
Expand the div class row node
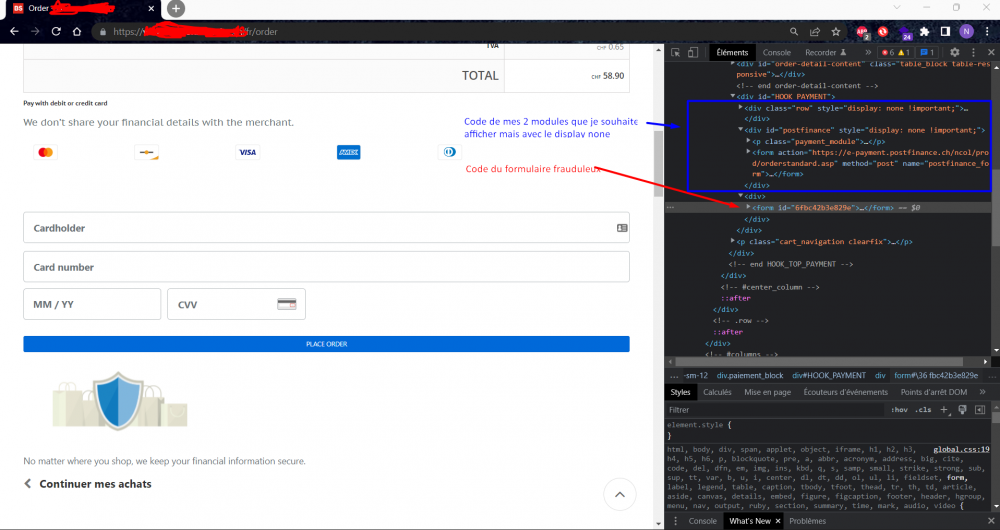pos(740,108)
